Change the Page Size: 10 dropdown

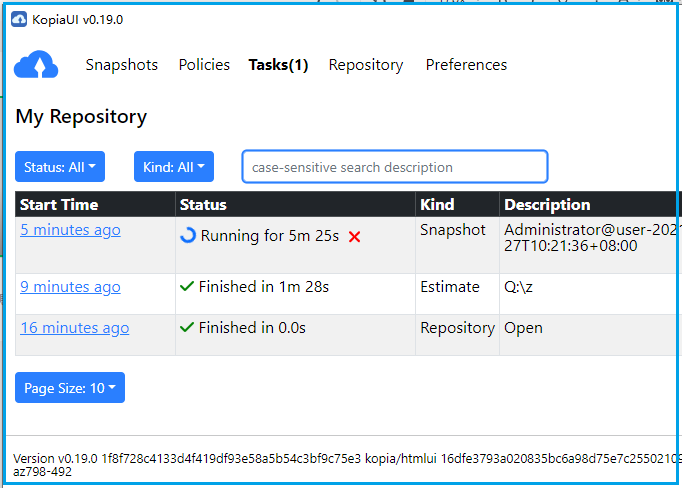tap(70, 388)
